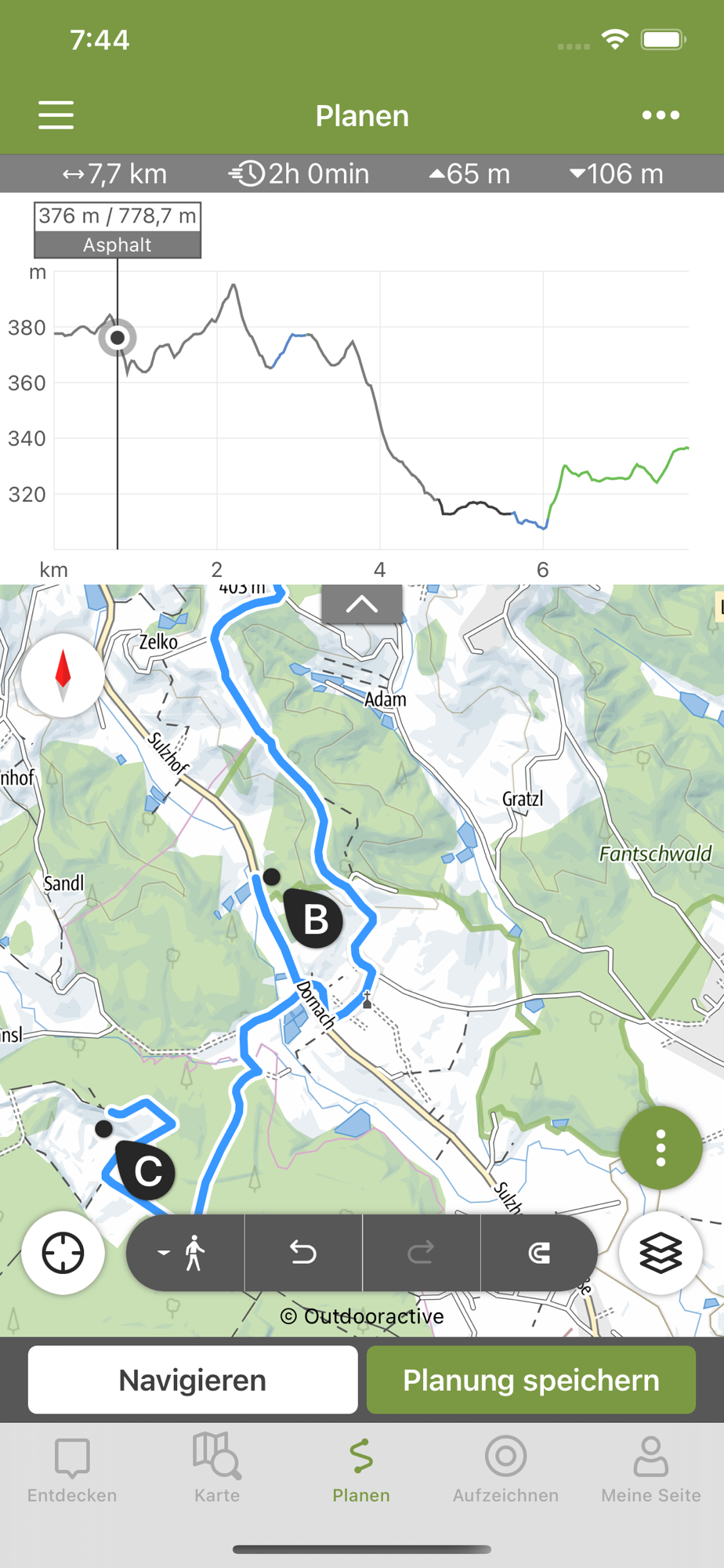Switch to the Entdecken tab
The width and height of the screenshot is (724, 1568).
(72, 1470)
